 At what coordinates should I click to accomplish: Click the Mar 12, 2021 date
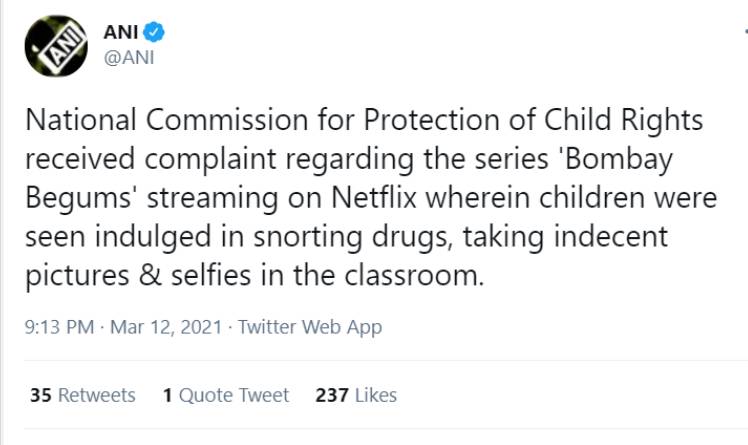pyautogui.click(x=166, y=327)
